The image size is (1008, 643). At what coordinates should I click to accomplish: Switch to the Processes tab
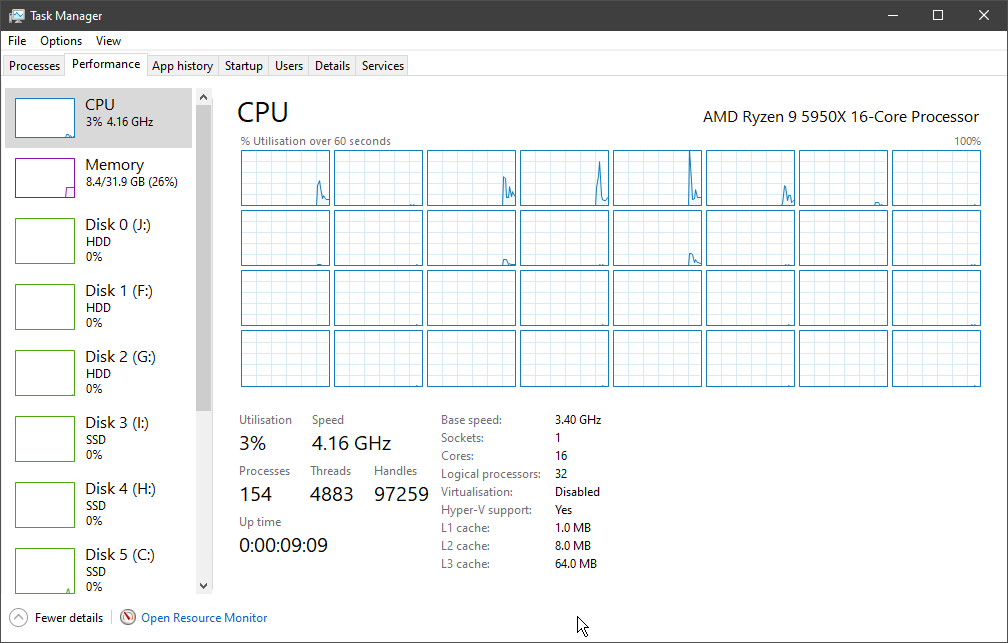pos(34,66)
